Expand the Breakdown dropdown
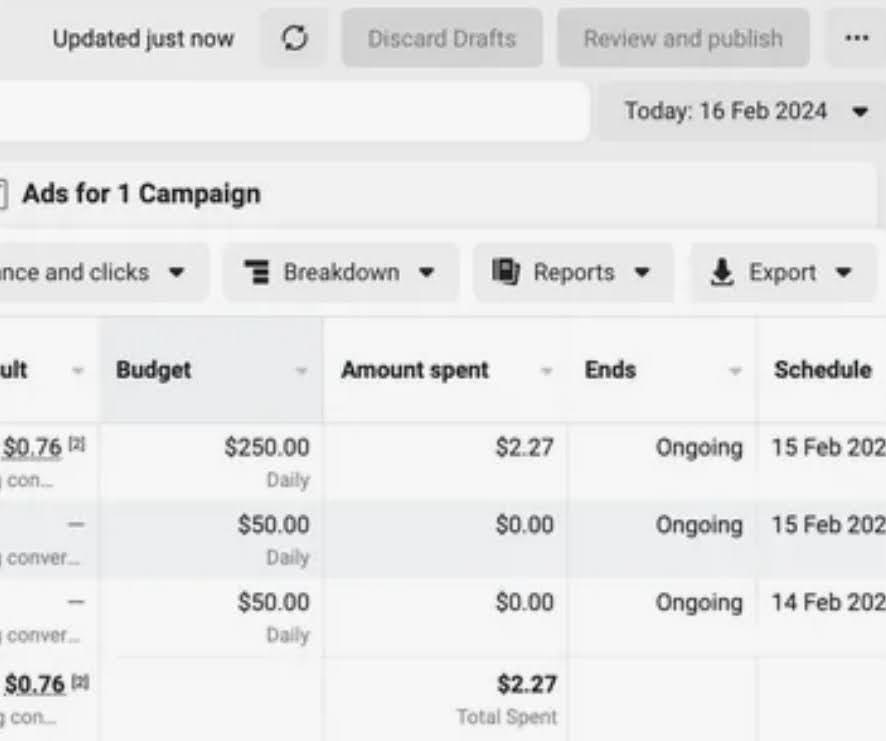886x741 pixels. [x=427, y=272]
